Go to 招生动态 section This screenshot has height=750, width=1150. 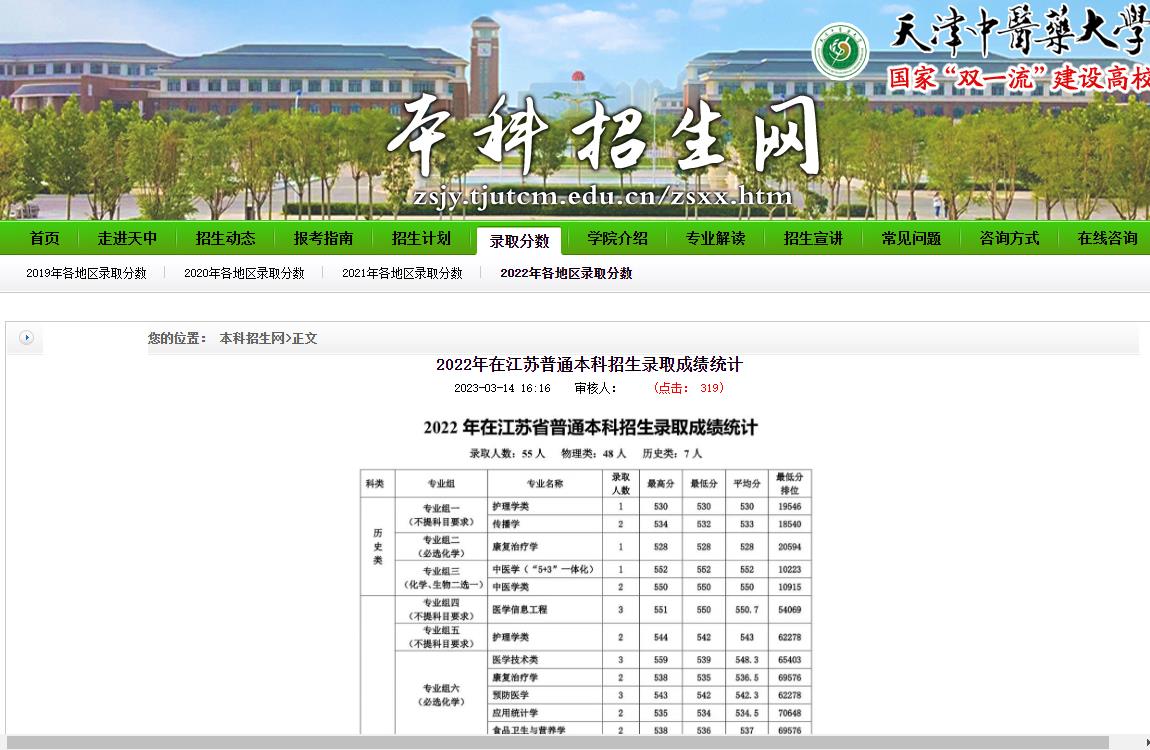point(225,238)
